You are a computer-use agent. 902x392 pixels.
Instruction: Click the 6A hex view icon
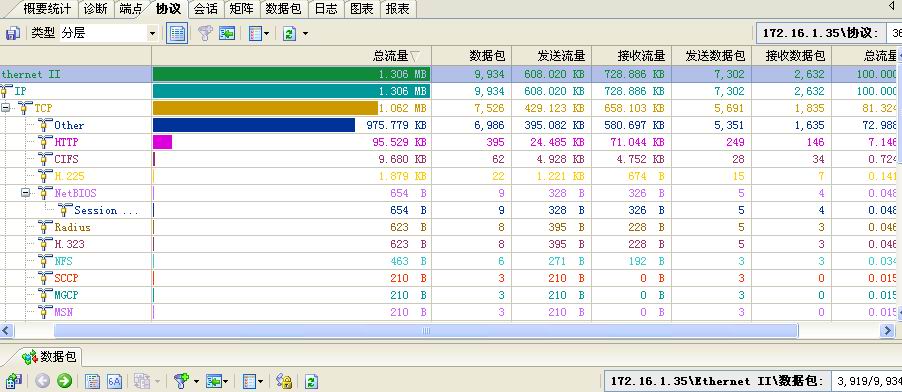pos(114,381)
